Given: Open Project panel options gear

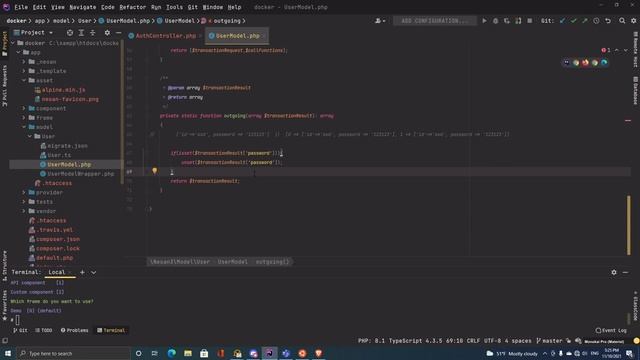Looking at the screenshot, I should pyautogui.click(x=107, y=33).
